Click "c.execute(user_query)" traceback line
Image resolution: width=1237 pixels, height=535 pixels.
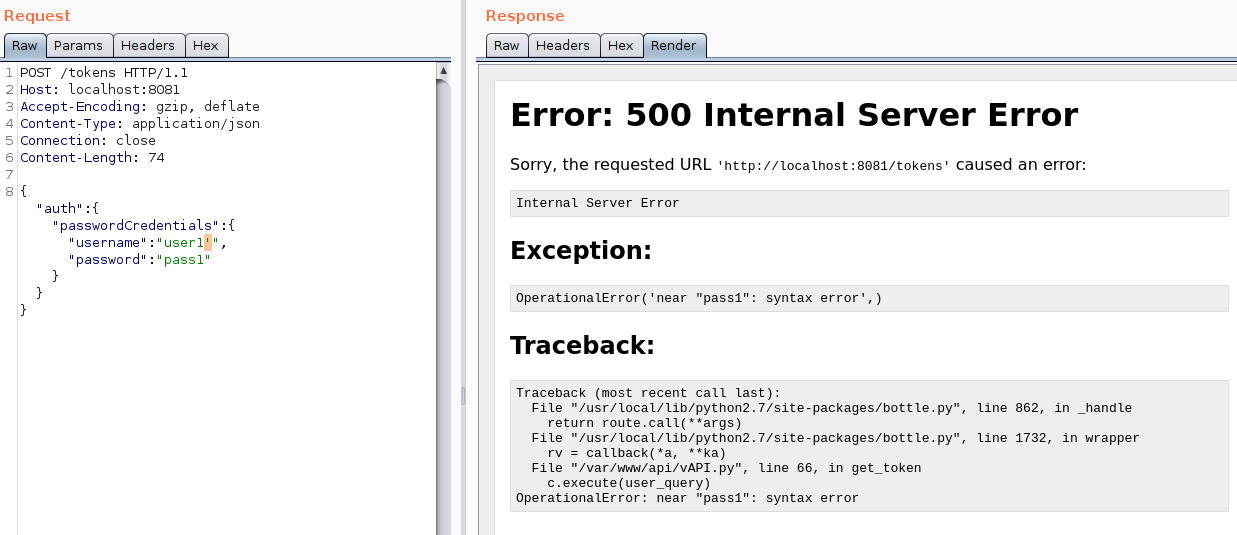628,483
